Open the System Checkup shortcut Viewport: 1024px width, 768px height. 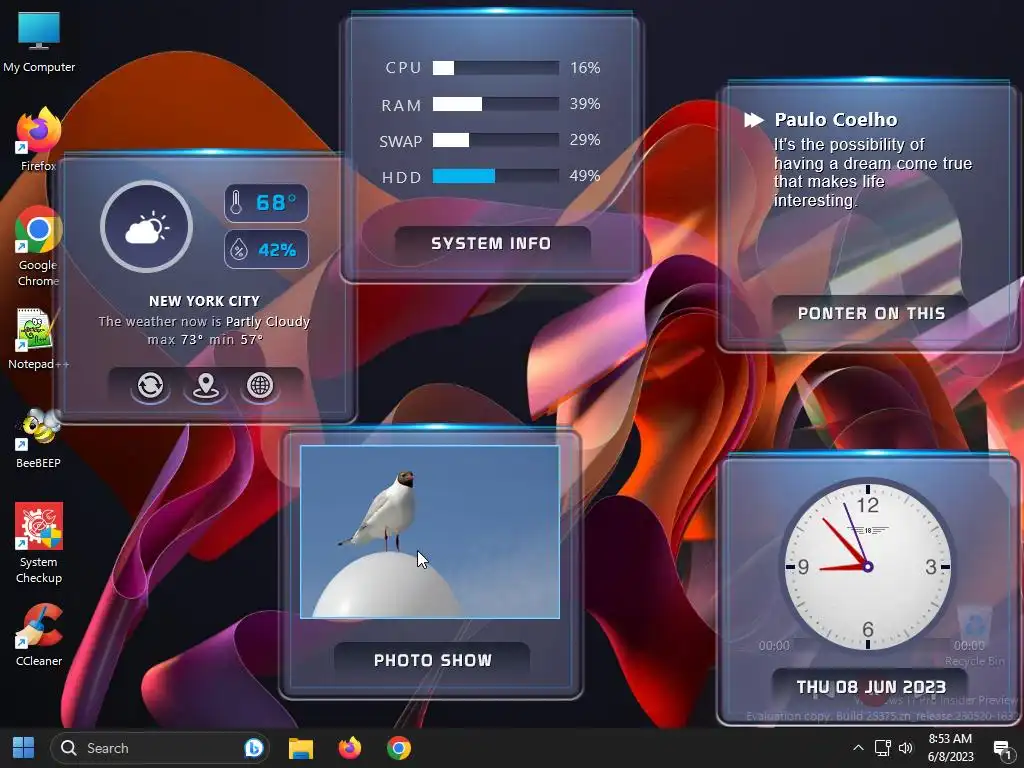point(39,543)
